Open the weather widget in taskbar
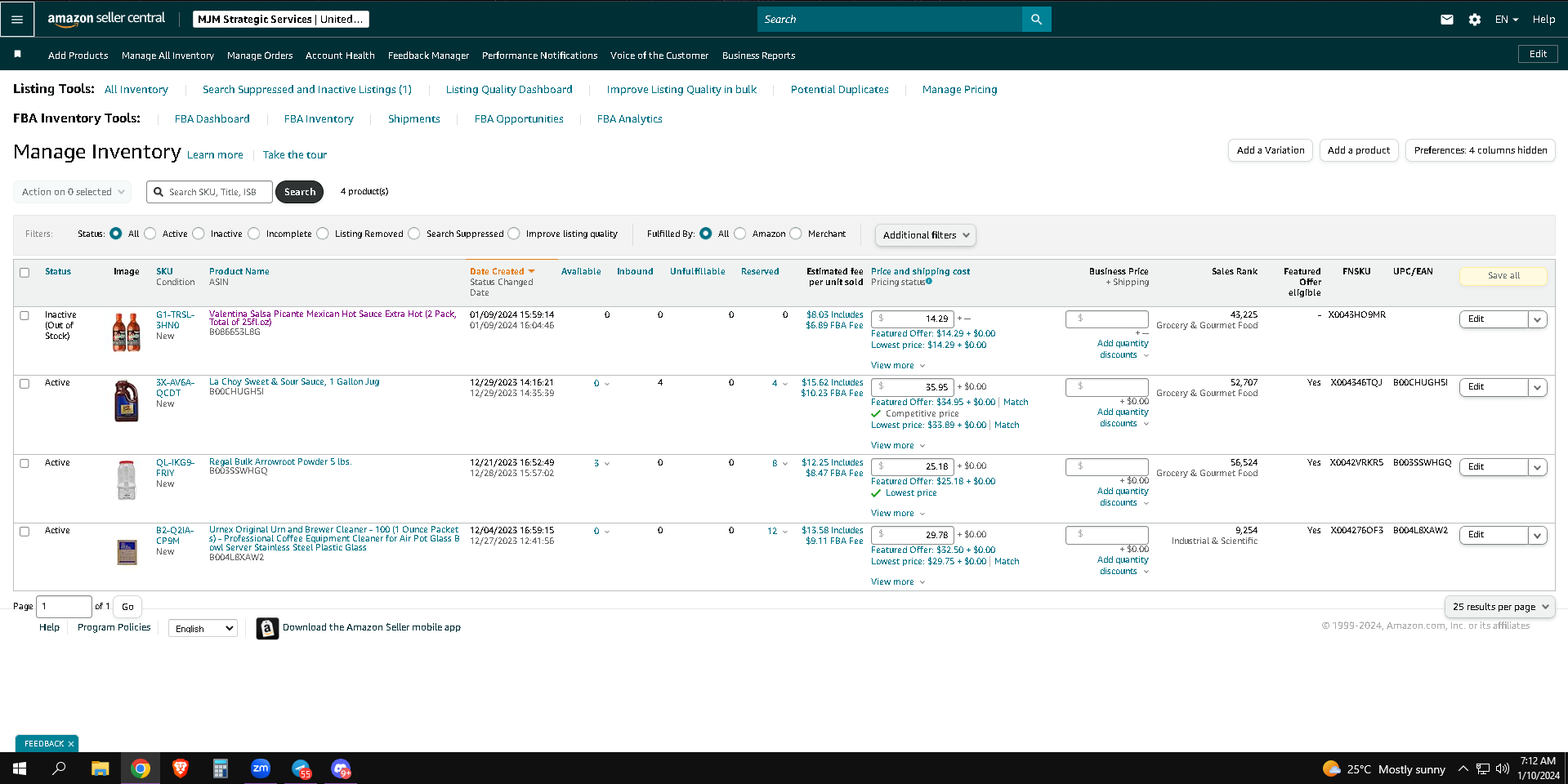Viewport: 1568px width, 784px height. 1383,768
